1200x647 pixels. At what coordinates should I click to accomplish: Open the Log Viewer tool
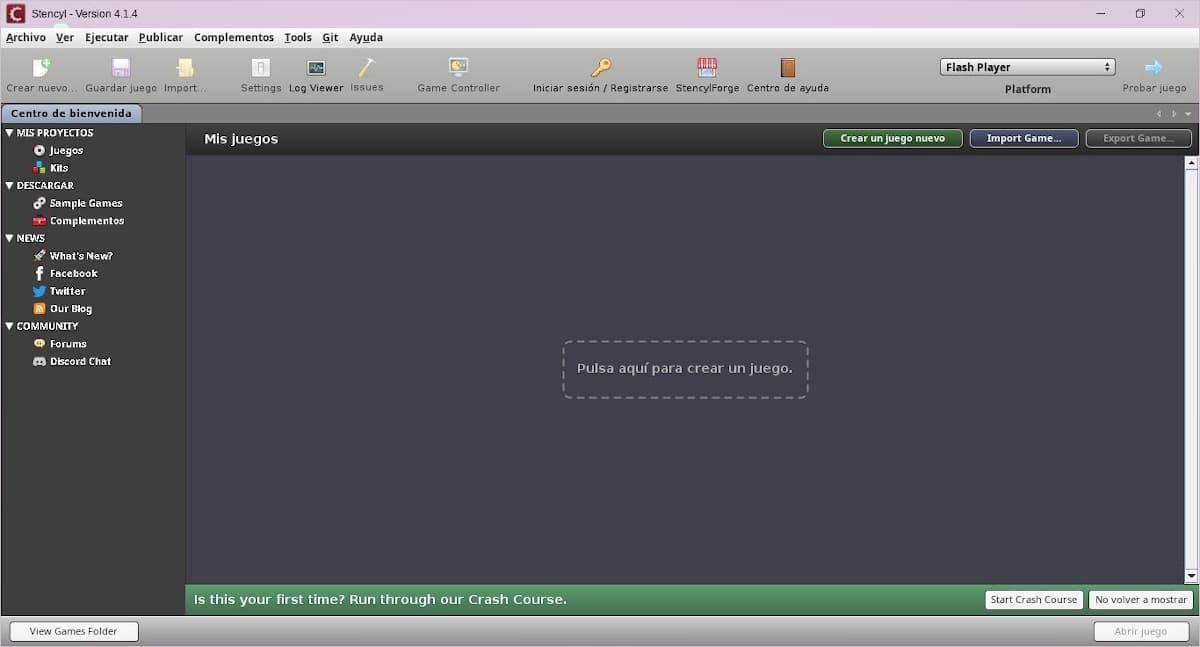[x=316, y=68]
